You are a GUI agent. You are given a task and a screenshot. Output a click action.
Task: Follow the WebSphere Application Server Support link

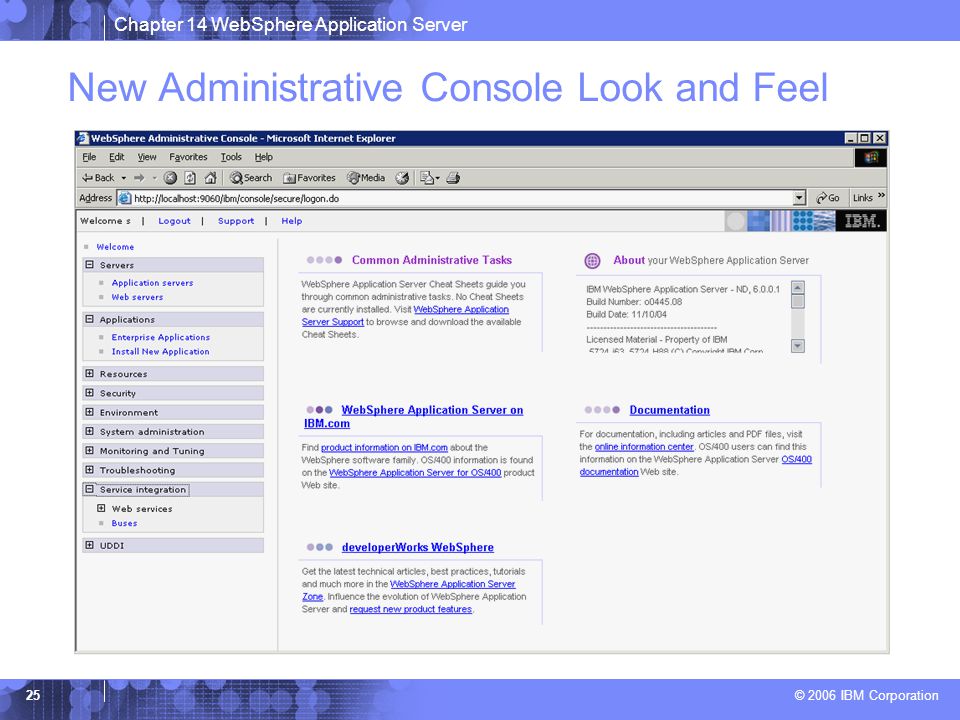click(x=405, y=316)
